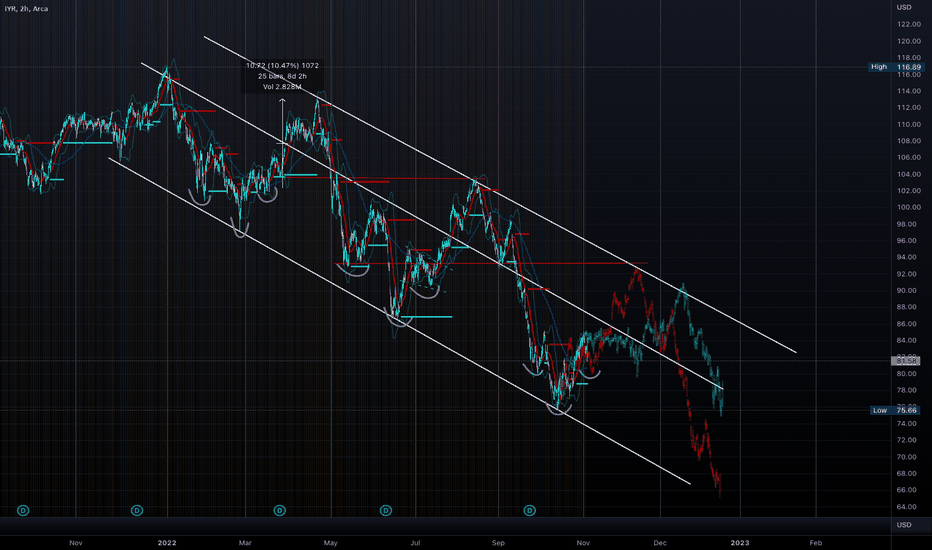This screenshot has height=550, width=932.
Task: Open the USD currency selector atop price scale
Action: tap(904, 7)
